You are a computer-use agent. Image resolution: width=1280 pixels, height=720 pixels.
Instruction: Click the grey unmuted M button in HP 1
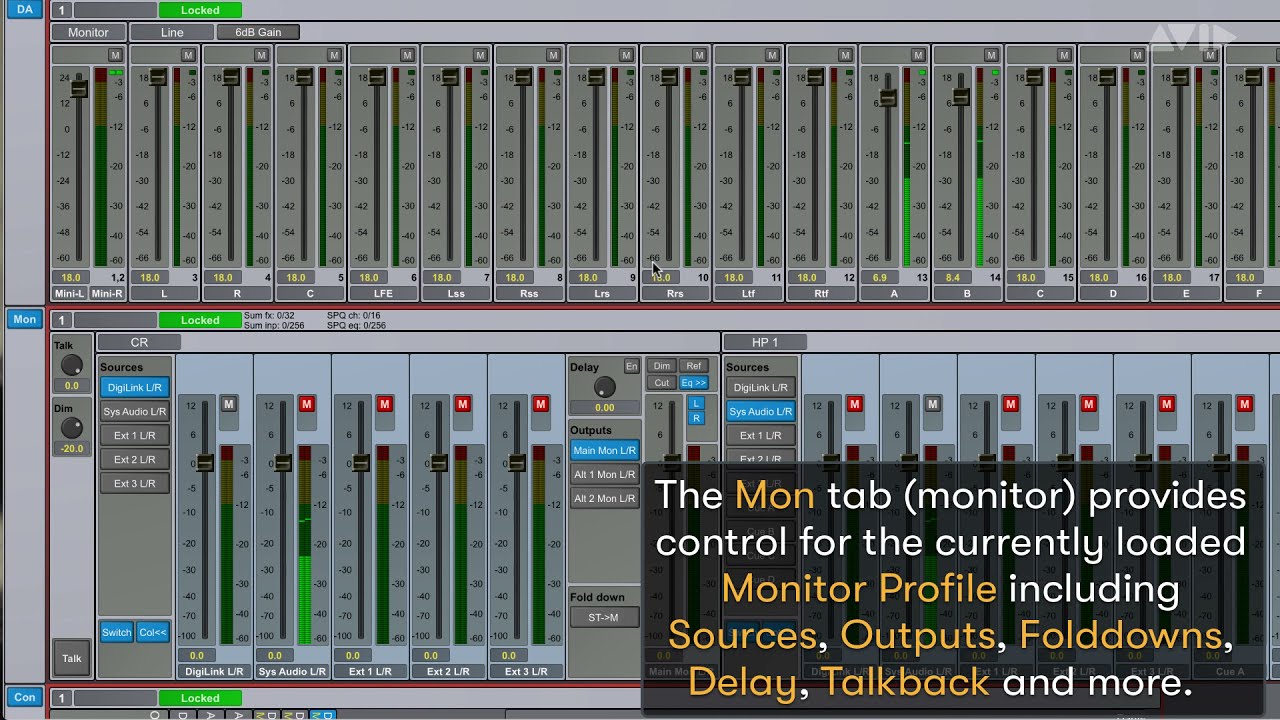933,404
